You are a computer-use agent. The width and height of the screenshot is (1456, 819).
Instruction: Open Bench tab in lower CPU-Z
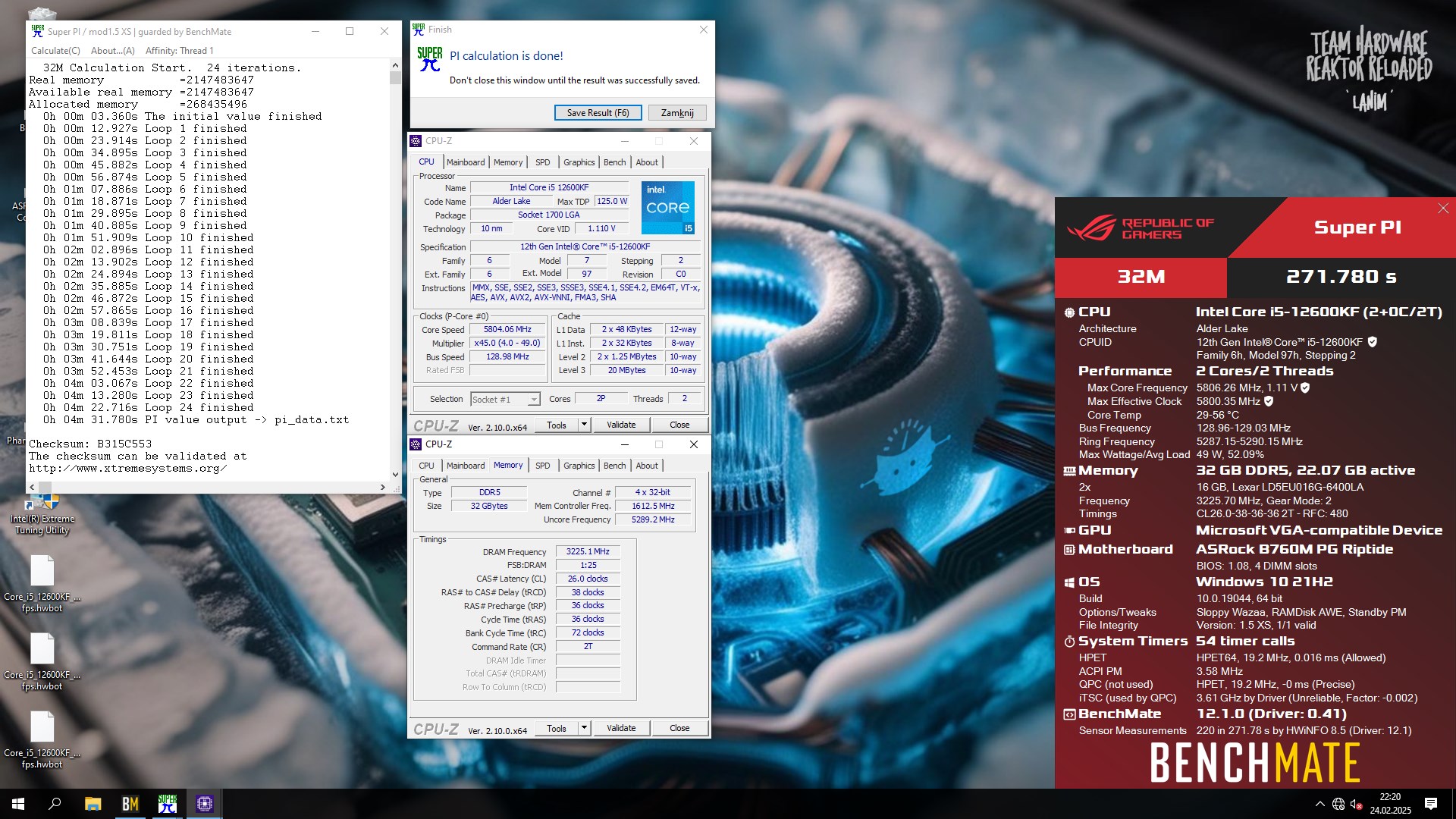614,466
